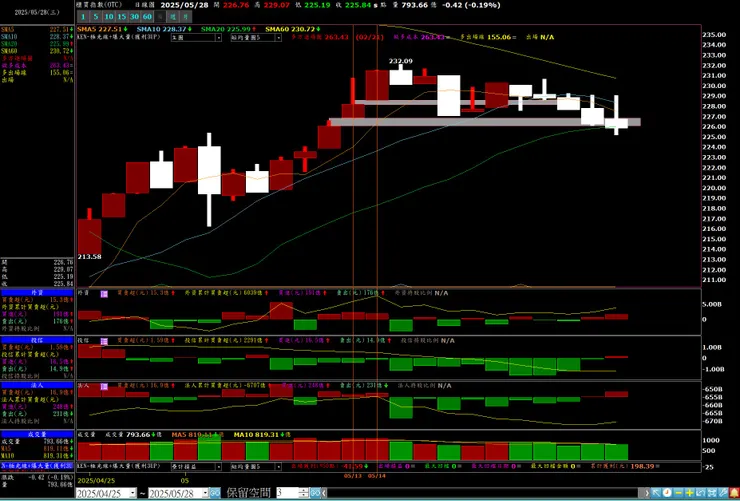Click the 232.09 high price label
740x501 pixels.
[400, 61]
